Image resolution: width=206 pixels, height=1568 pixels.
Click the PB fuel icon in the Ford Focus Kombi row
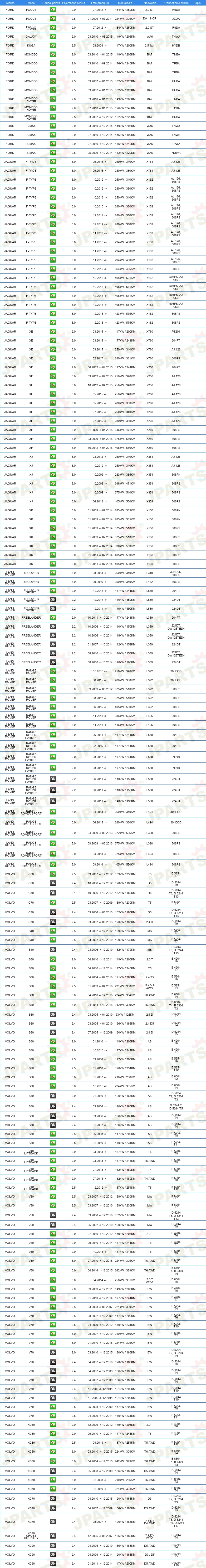pyautogui.click(x=53, y=27)
